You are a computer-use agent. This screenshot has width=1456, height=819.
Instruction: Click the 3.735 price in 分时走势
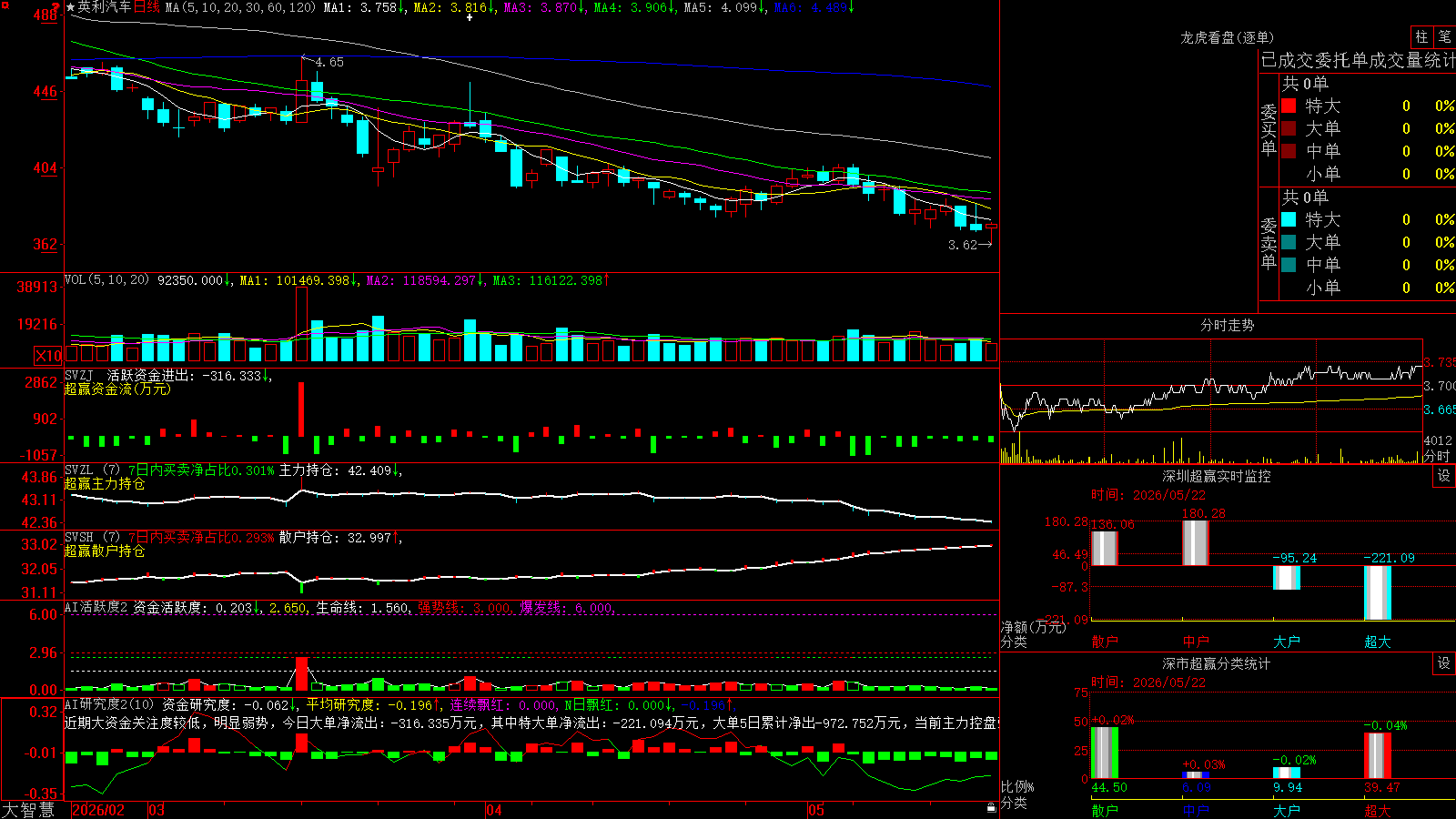(1440, 362)
